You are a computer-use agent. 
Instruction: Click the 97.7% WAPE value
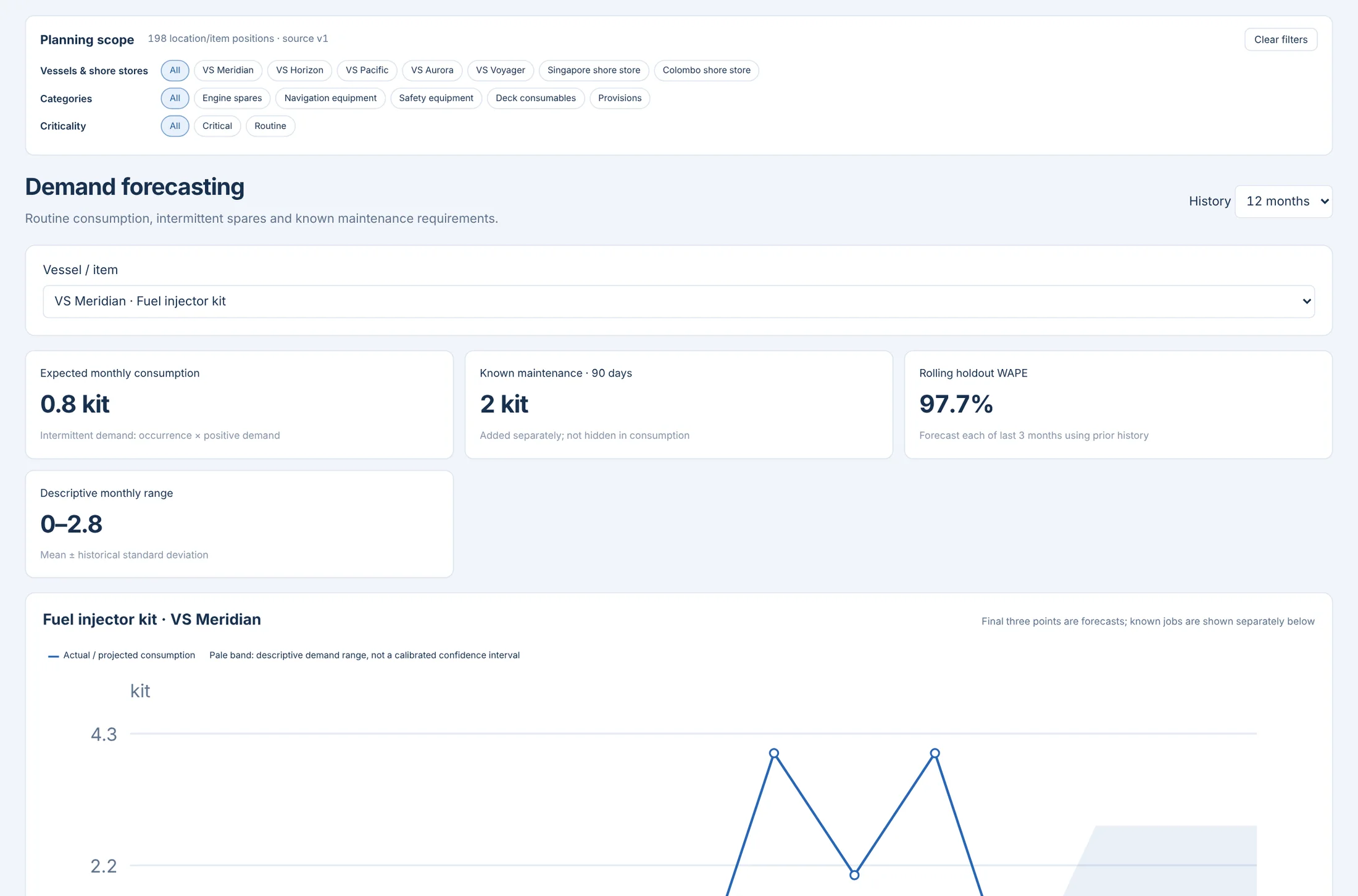tap(956, 404)
